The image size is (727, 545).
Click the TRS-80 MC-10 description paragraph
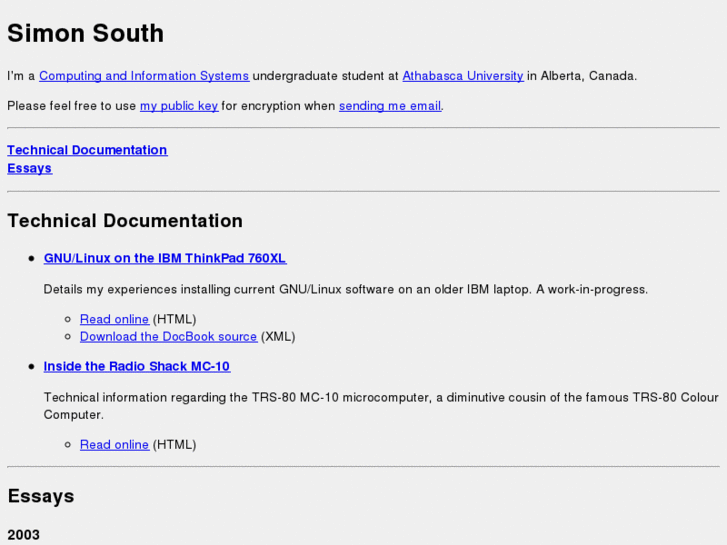tap(381, 406)
